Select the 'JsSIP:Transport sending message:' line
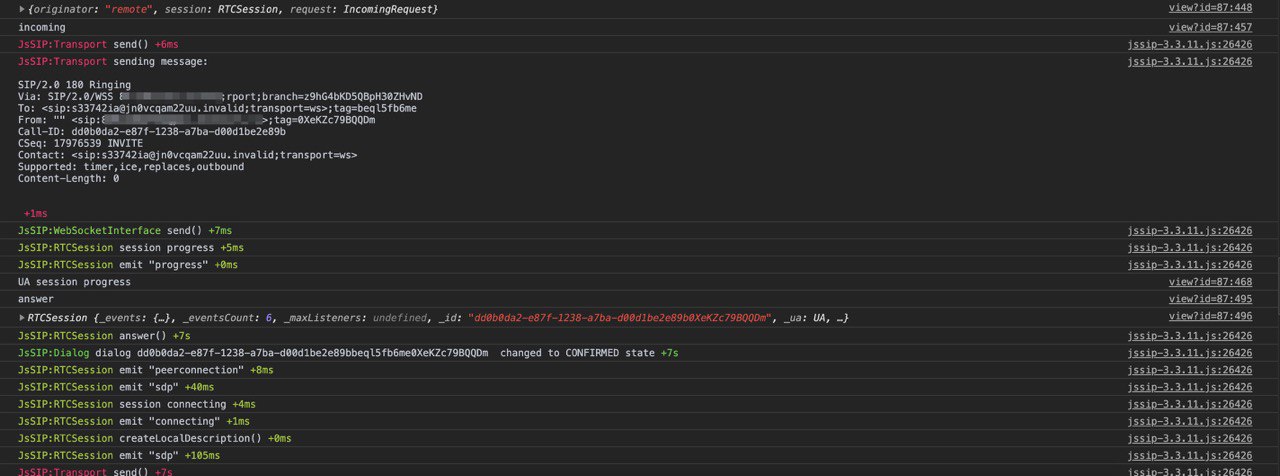This screenshot has width=1280, height=476. pyautogui.click(x=113, y=61)
